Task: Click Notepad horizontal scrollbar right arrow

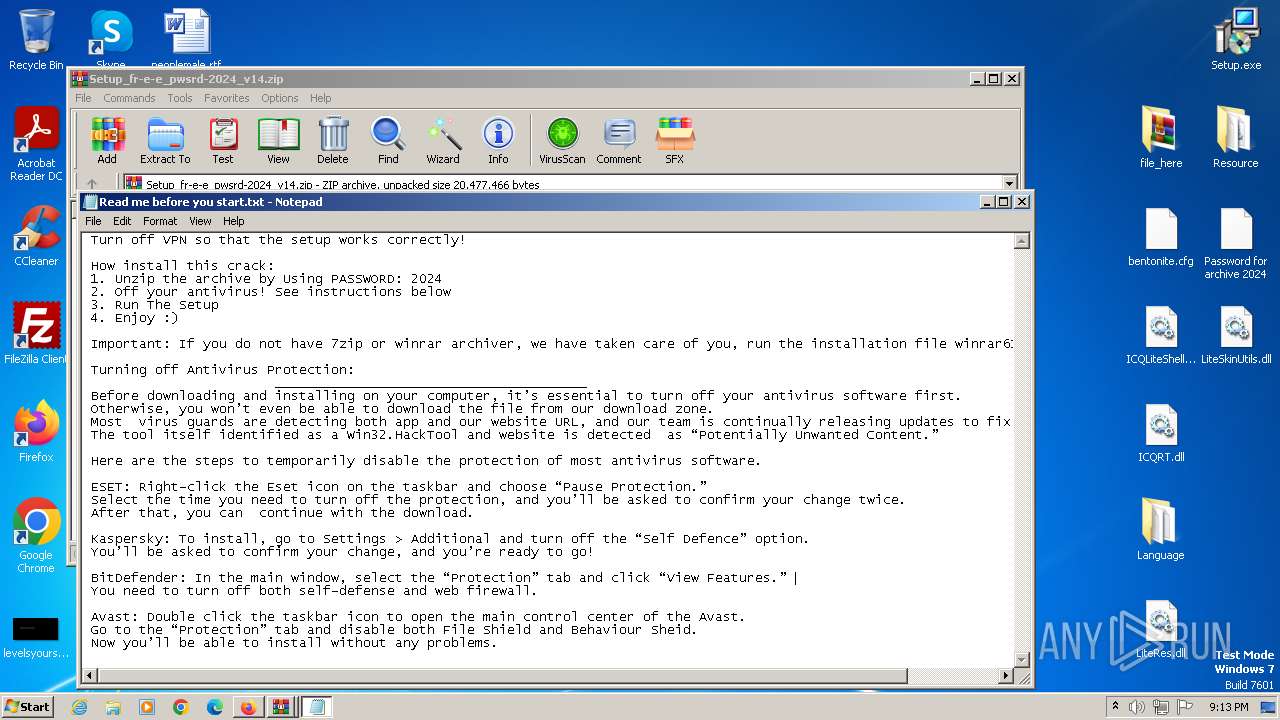Action: coord(1006,676)
